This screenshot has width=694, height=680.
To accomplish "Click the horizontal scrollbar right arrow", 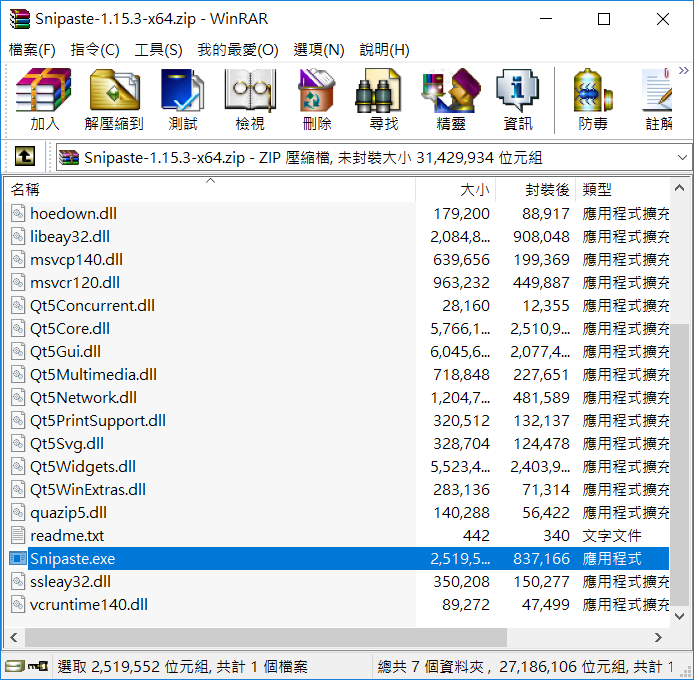I will [658, 638].
